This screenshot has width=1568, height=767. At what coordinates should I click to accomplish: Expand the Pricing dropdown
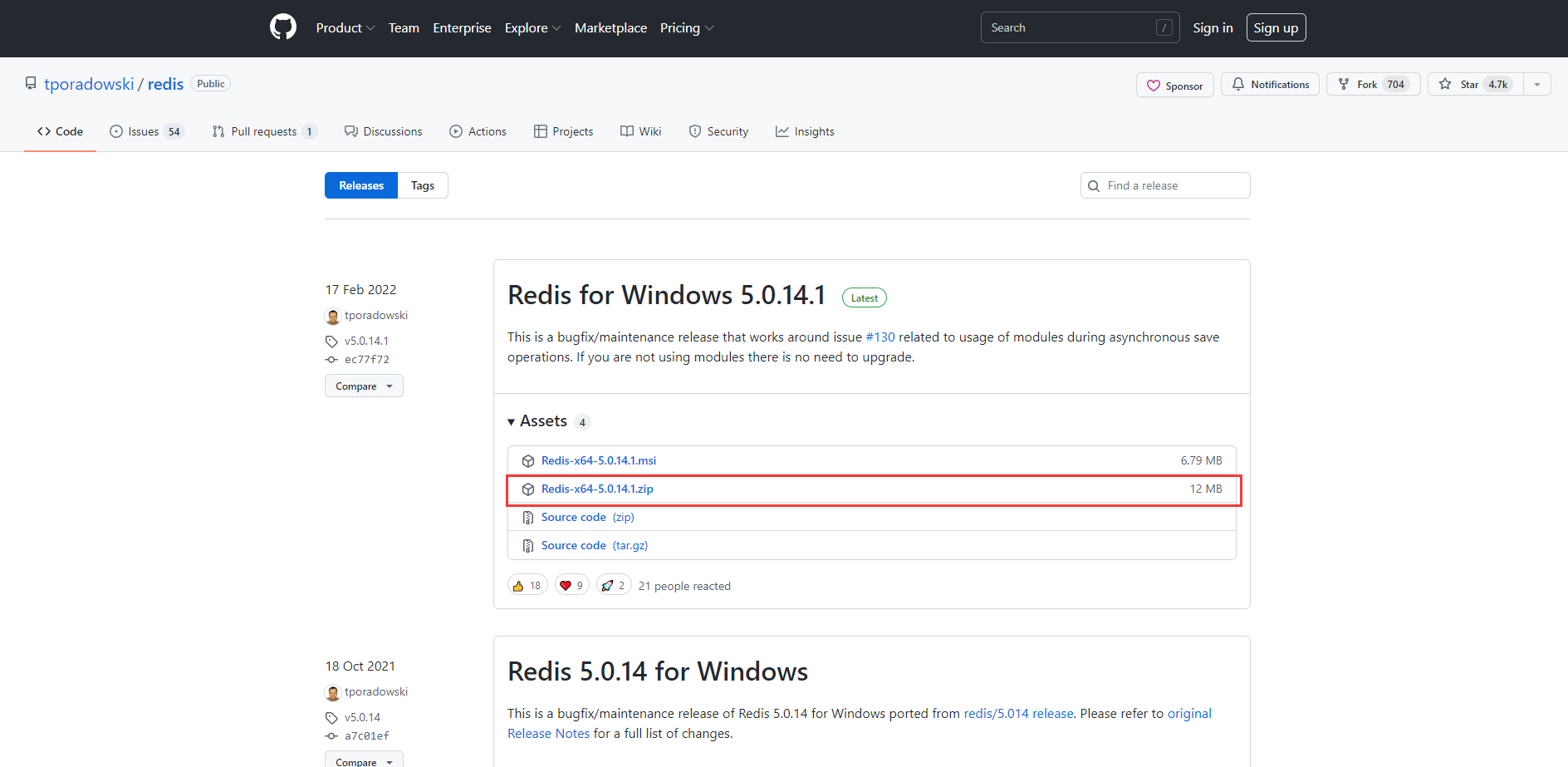click(687, 28)
